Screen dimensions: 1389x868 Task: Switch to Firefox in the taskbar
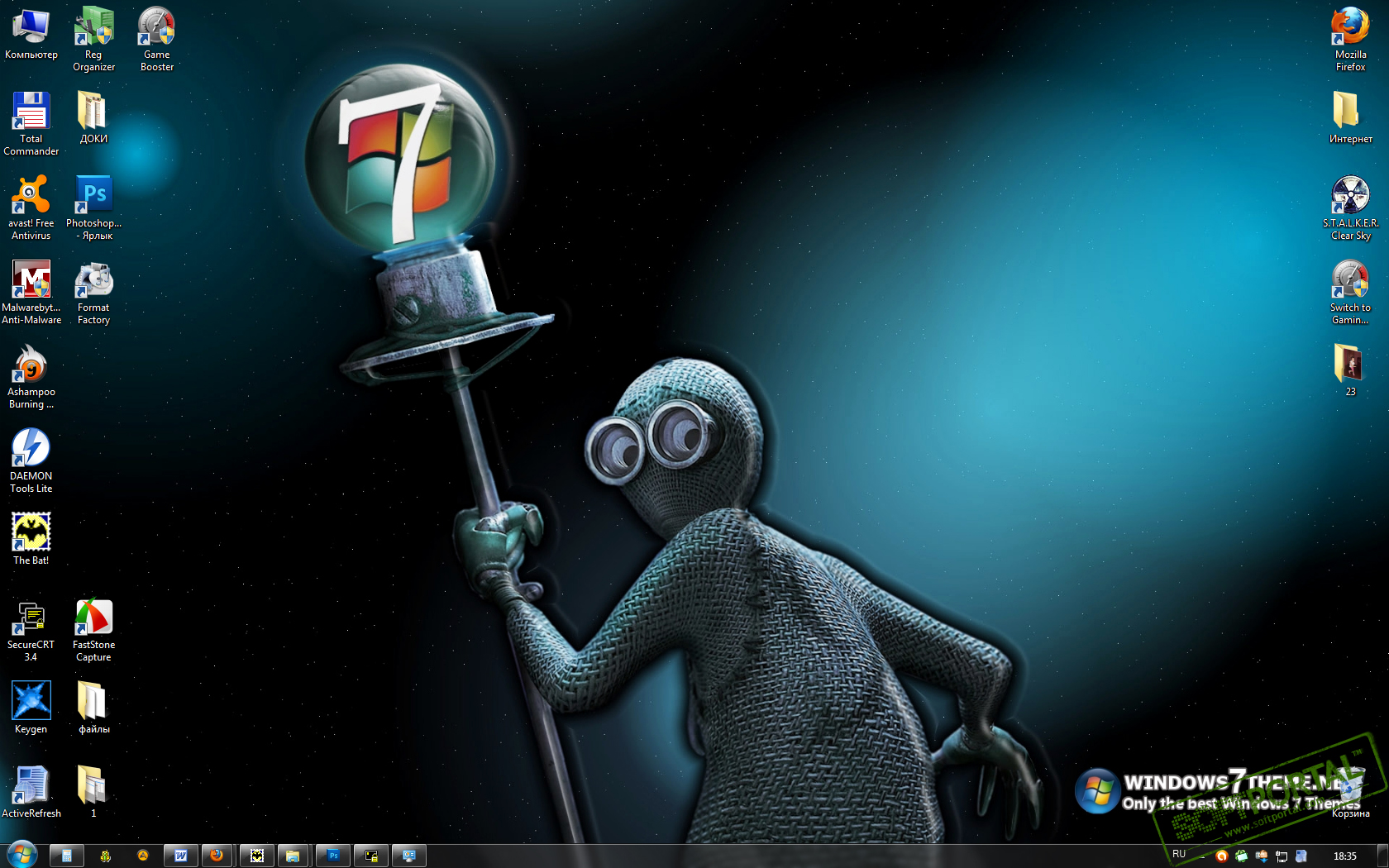click(217, 856)
